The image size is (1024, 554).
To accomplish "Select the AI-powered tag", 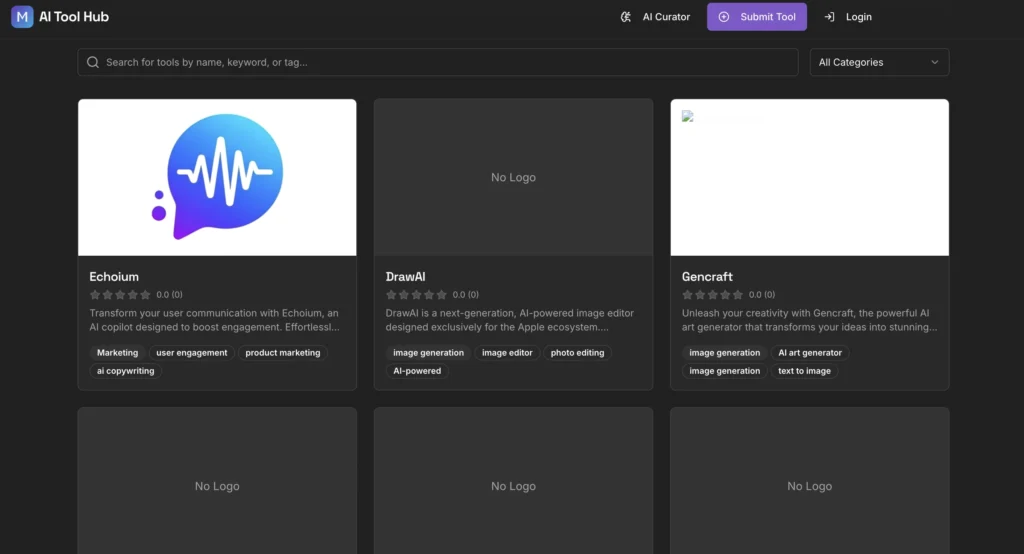I will tap(417, 371).
